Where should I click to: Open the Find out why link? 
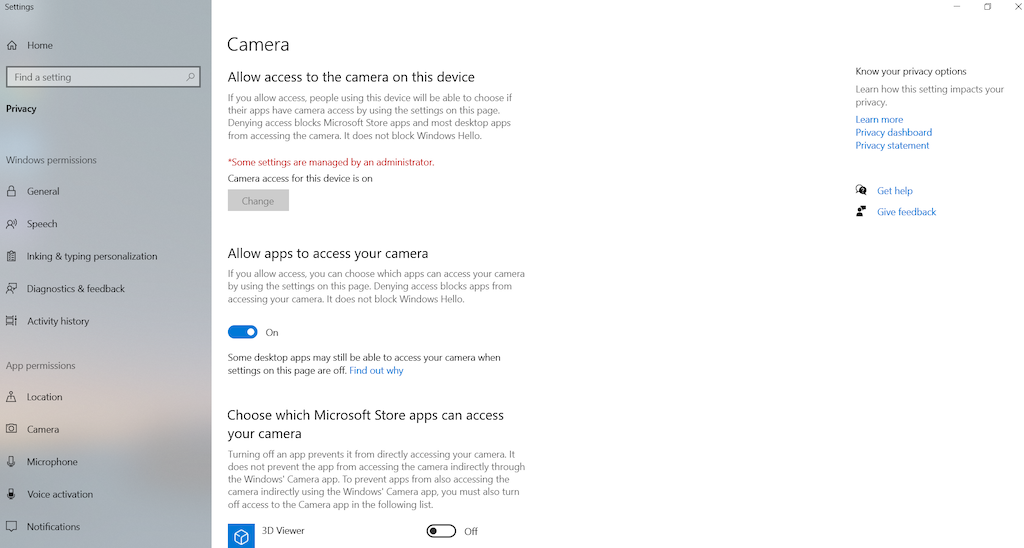tap(376, 370)
